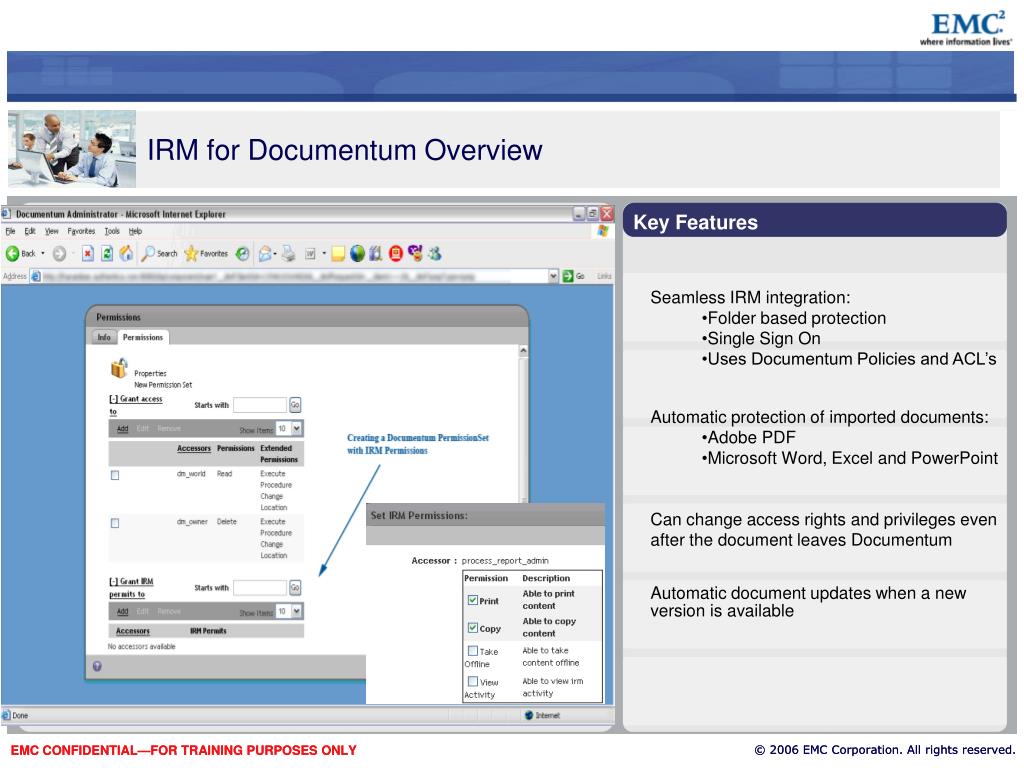
Task: Click the Home icon in IE toolbar
Action: click(x=126, y=253)
